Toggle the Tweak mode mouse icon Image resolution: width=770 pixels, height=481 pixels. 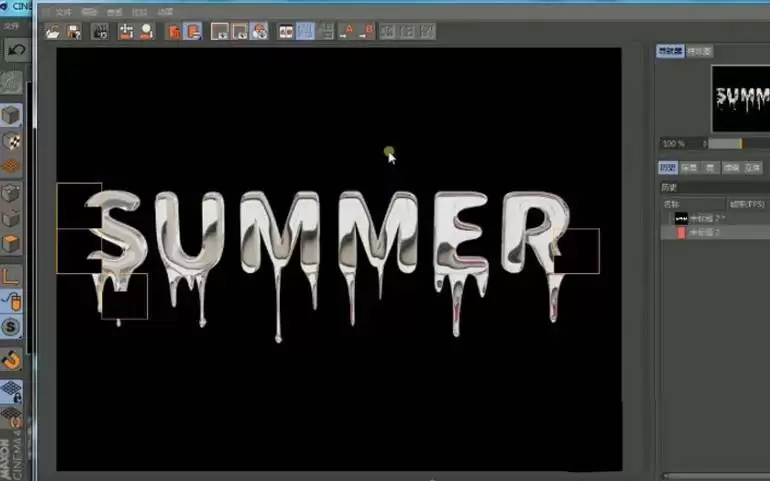tap(11, 302)
